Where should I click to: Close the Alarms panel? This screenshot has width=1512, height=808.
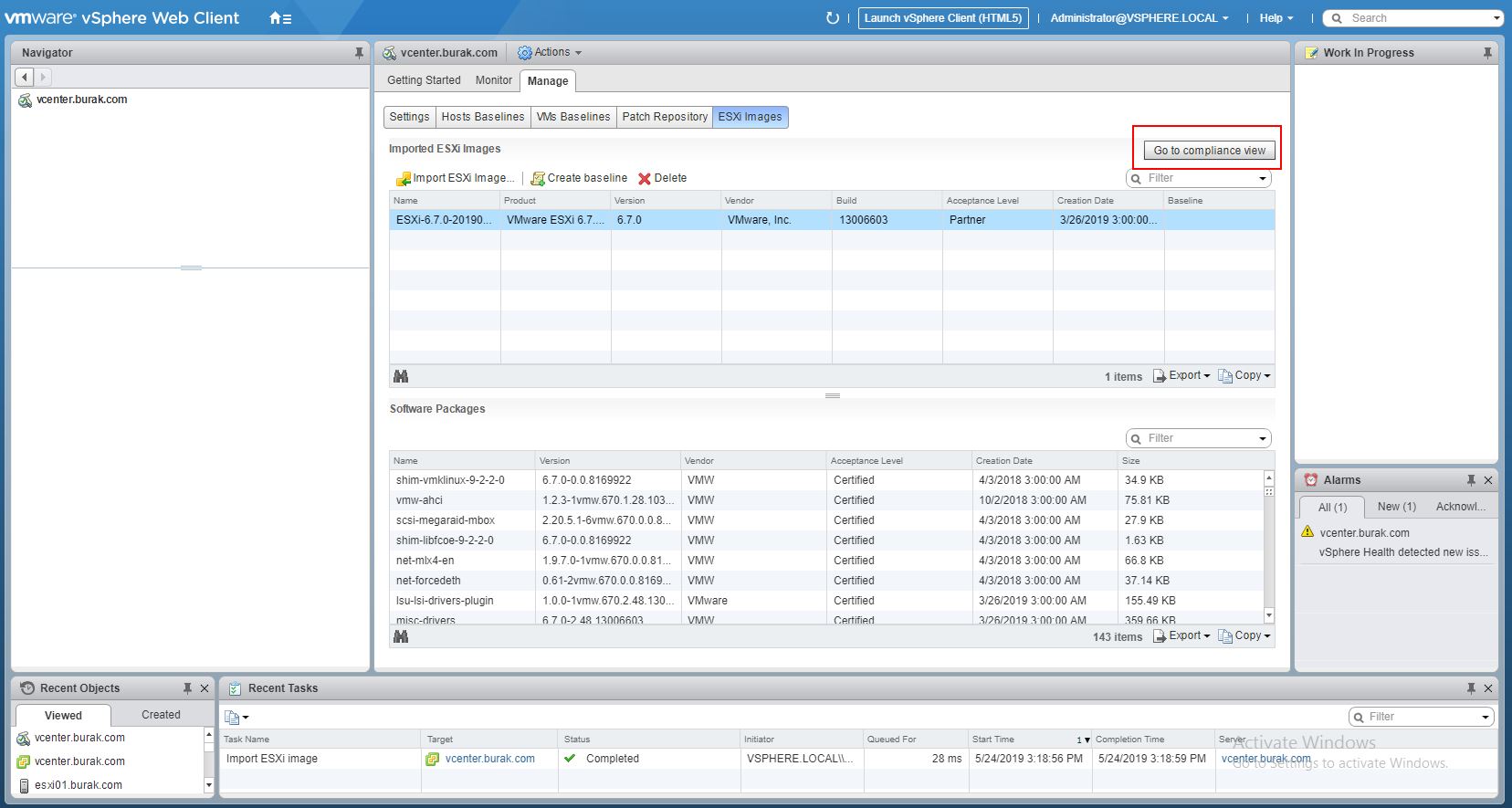[x=1488, y=480]
